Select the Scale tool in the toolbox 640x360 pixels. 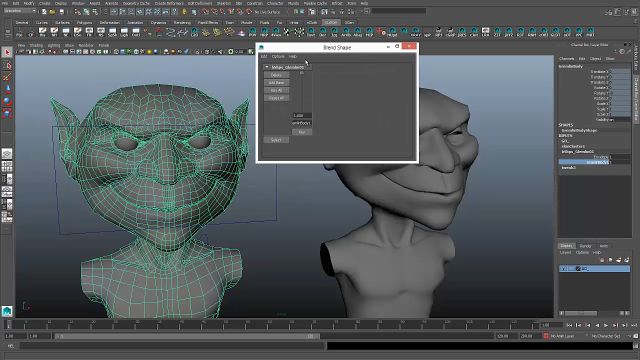(x=7, y=113)
